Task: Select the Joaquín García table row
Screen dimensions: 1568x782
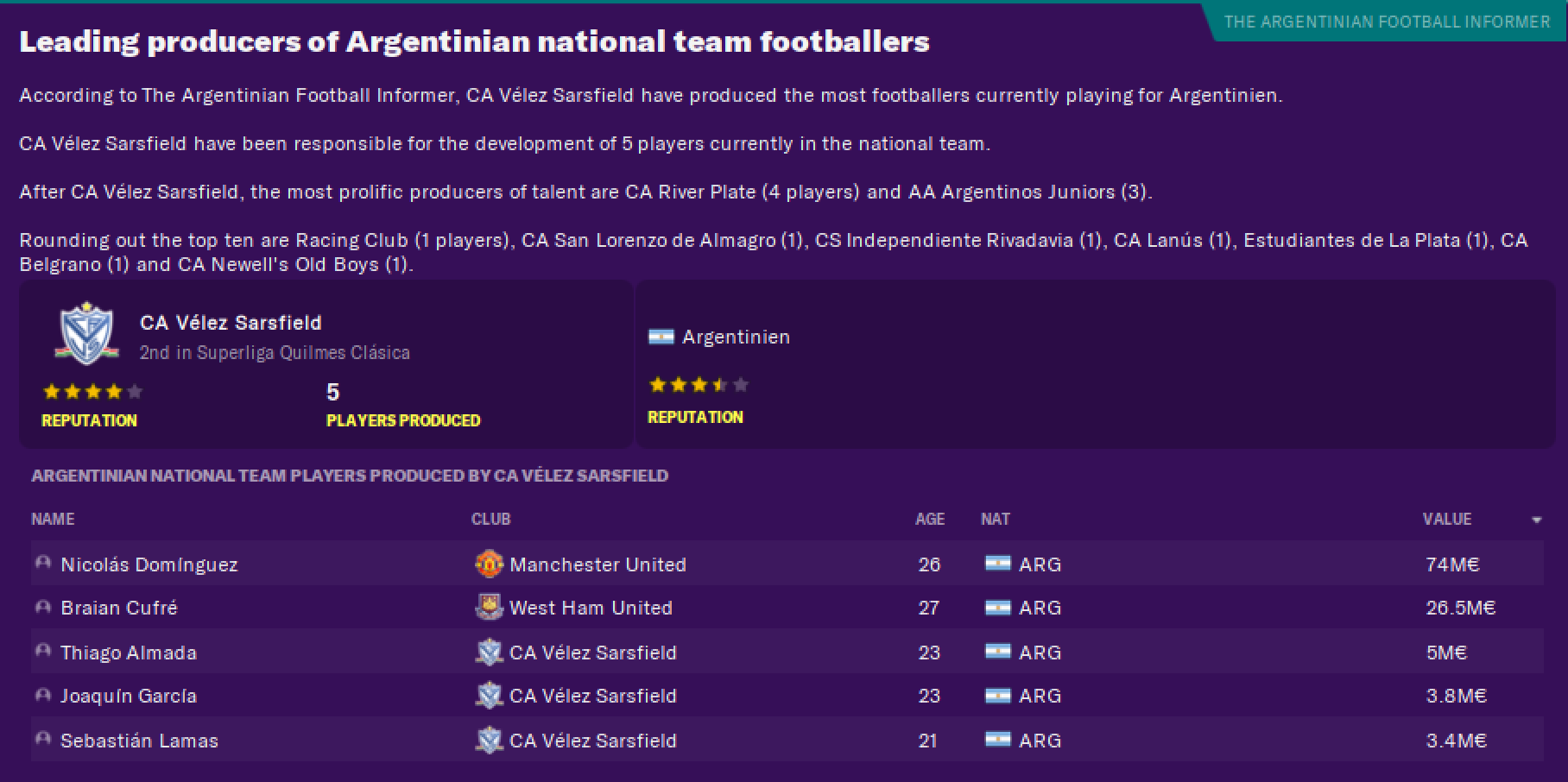Action: [x=787, y=696]
